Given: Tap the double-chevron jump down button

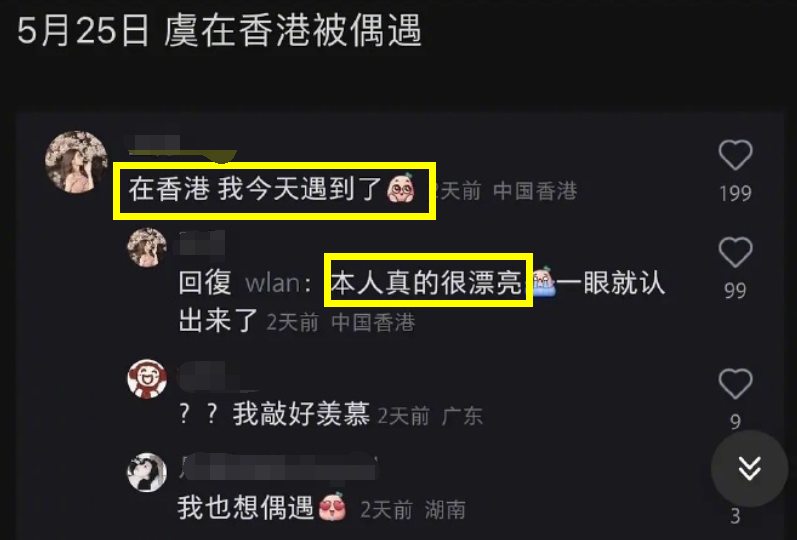Looking at the screenshot, I should (749, 468).
